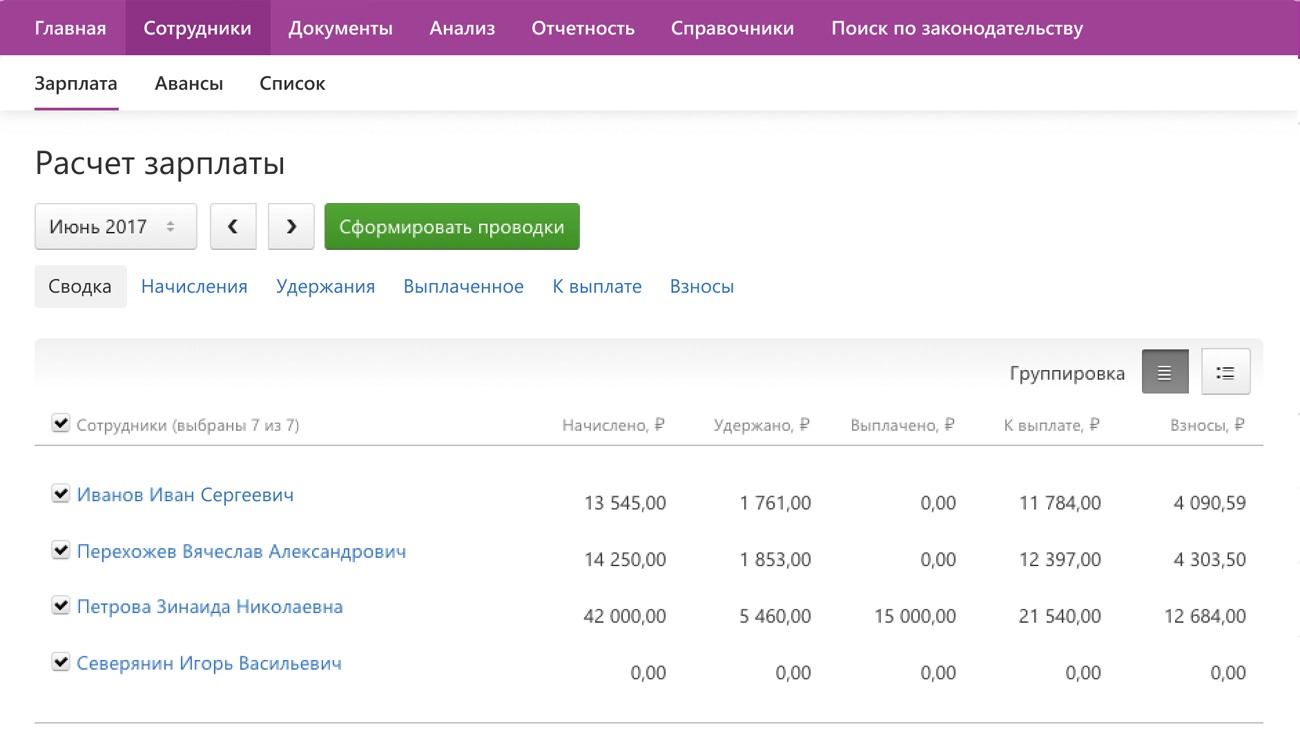Go to the previous month arrow
This screenshot has width=1300, height=731.
tap(233, 227)
